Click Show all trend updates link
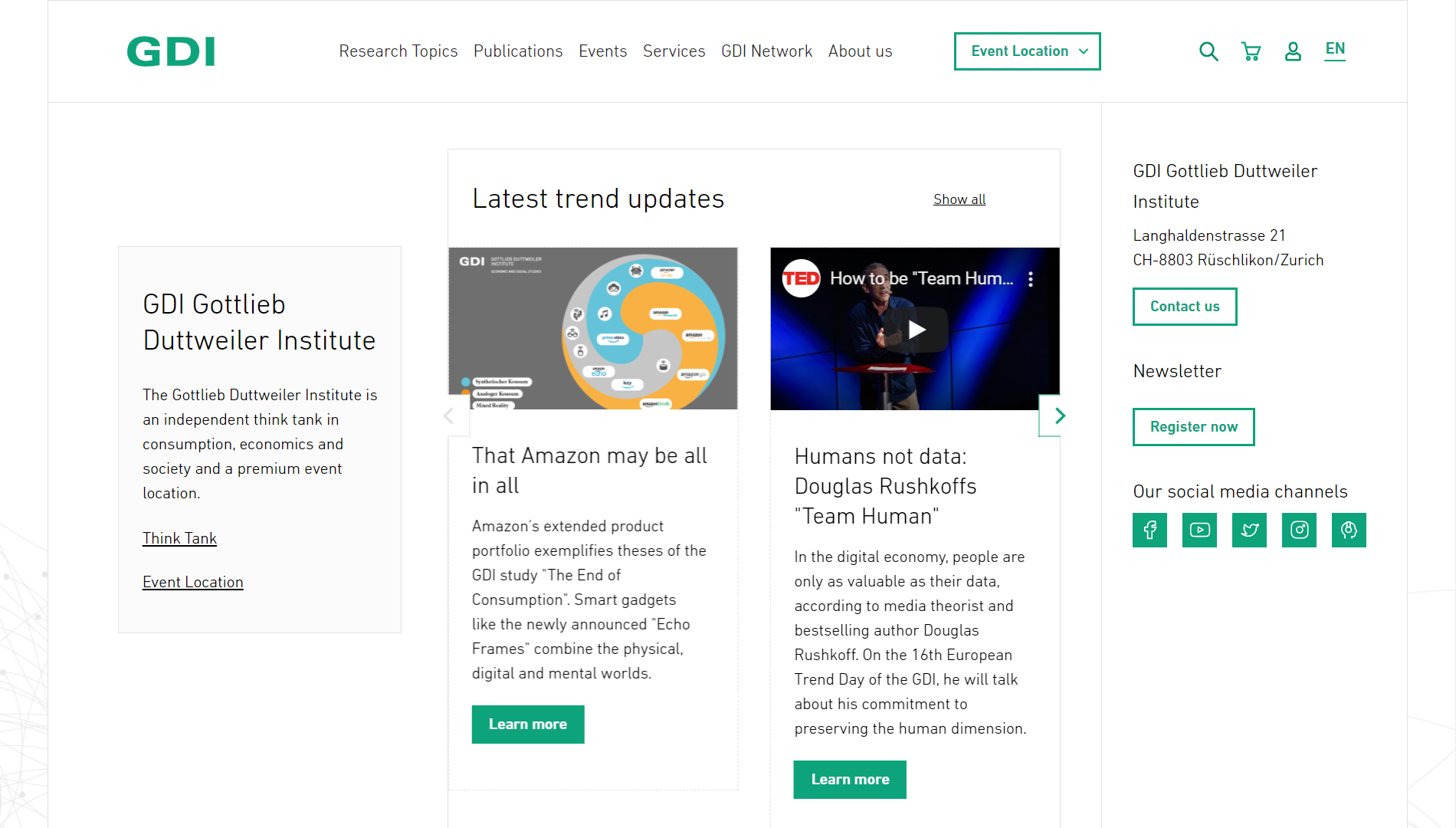The image size is (1456, 828). tap(959, 199)
